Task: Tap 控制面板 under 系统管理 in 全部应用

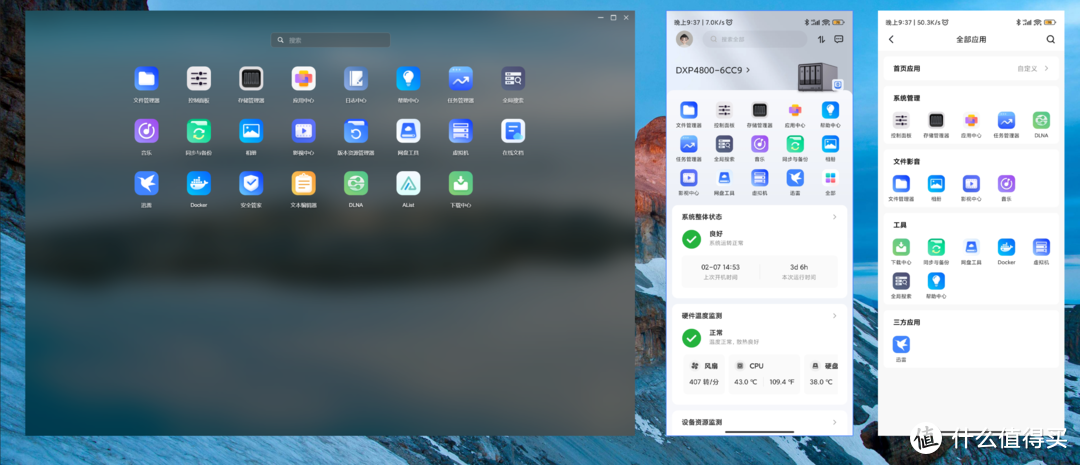Action: click(x=901, y=121)
